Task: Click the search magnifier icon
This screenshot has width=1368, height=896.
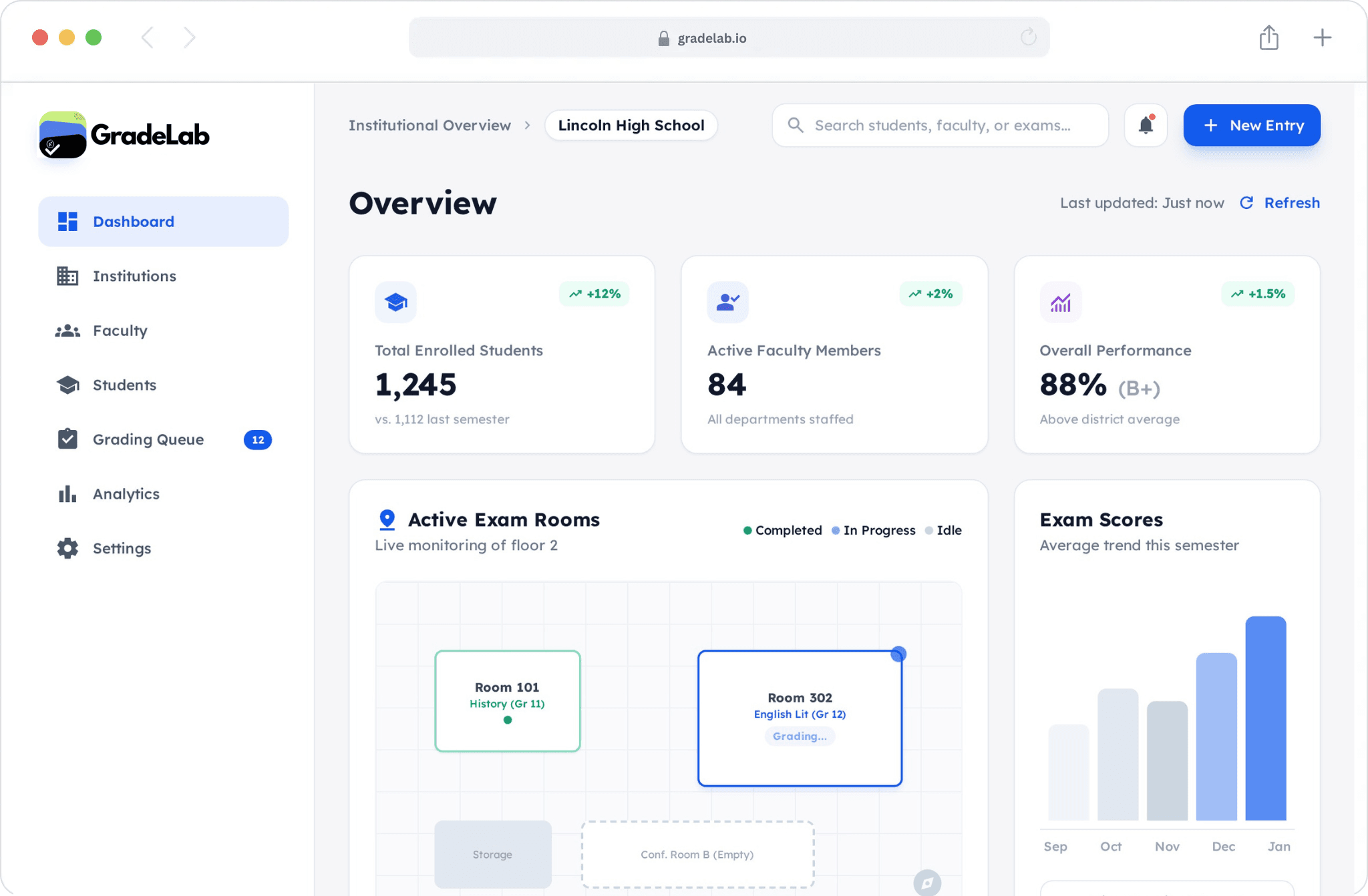Action: (795, 125)
